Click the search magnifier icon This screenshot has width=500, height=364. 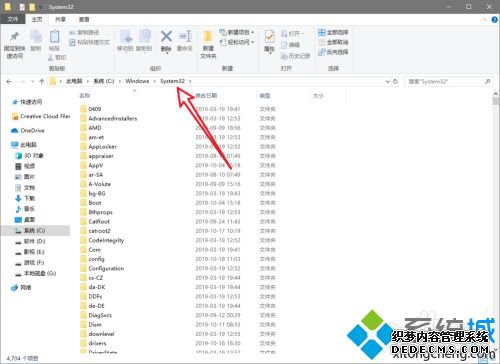[487, 81]
